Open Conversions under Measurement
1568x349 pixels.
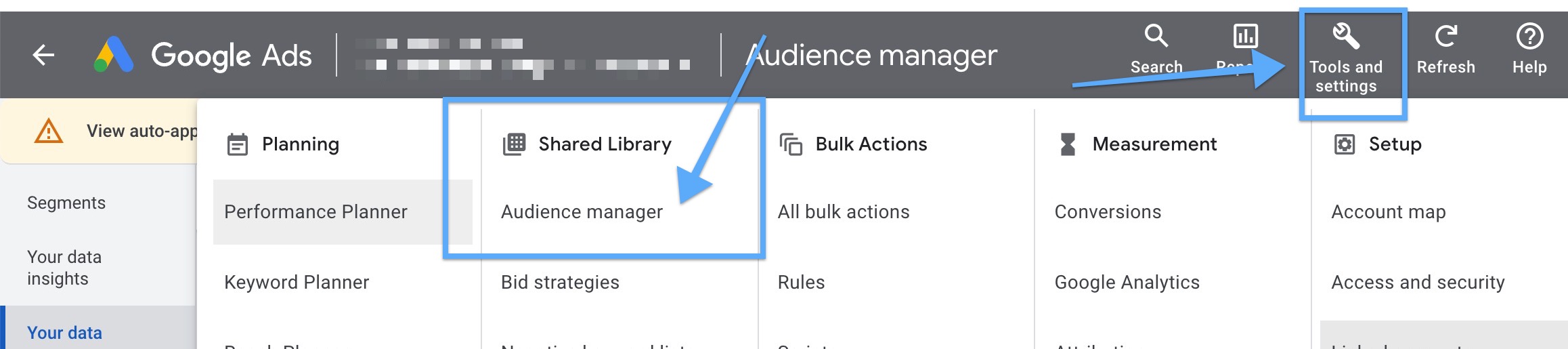pos(1108,212)
